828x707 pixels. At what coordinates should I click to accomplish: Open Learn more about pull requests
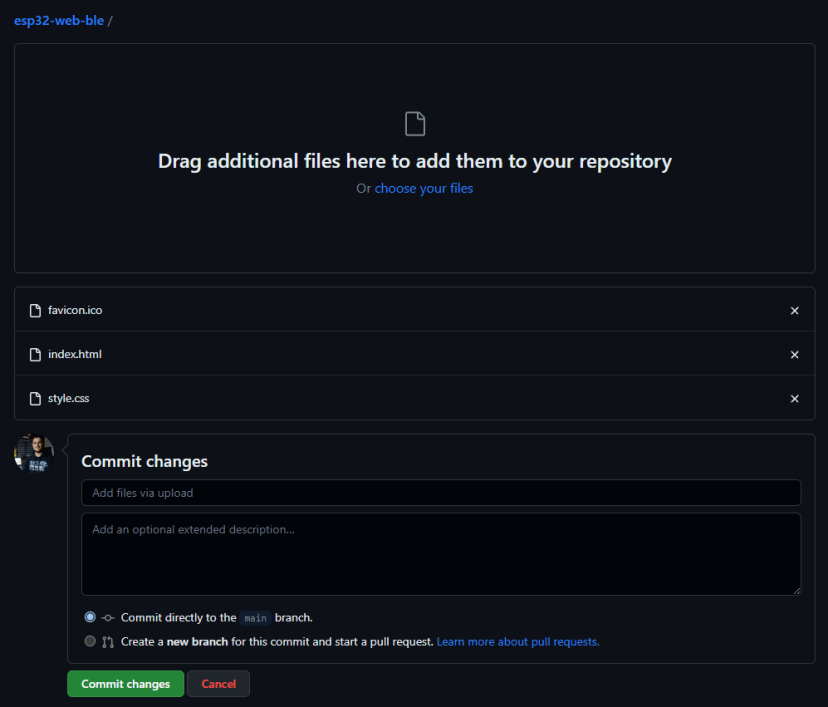(x=516, y=641)
